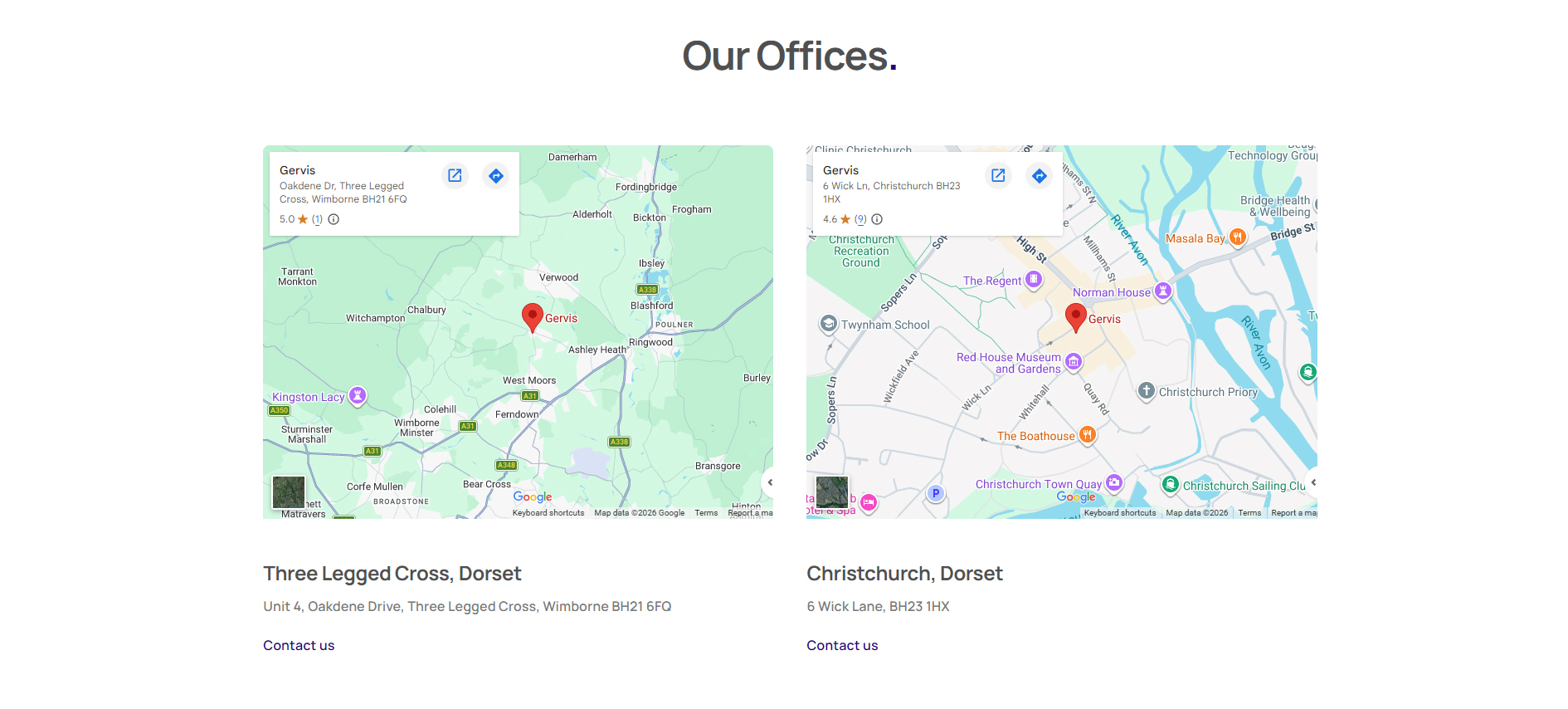Expand side panel arrow on Christchurch map
The image size is (1568, 709).
[1312, 482]
